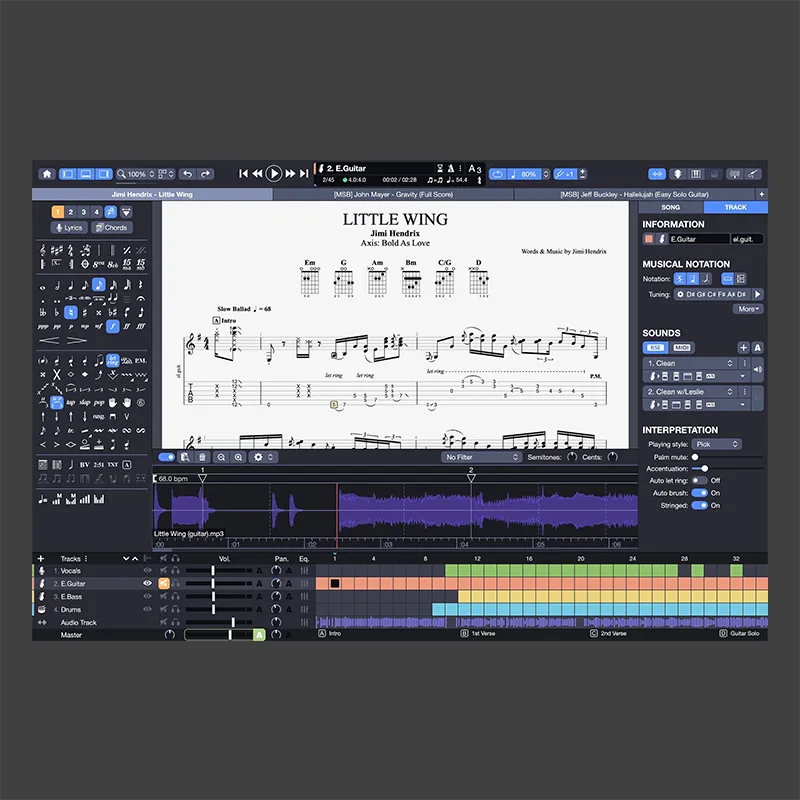Select voice 2 button

click(71, 212)
